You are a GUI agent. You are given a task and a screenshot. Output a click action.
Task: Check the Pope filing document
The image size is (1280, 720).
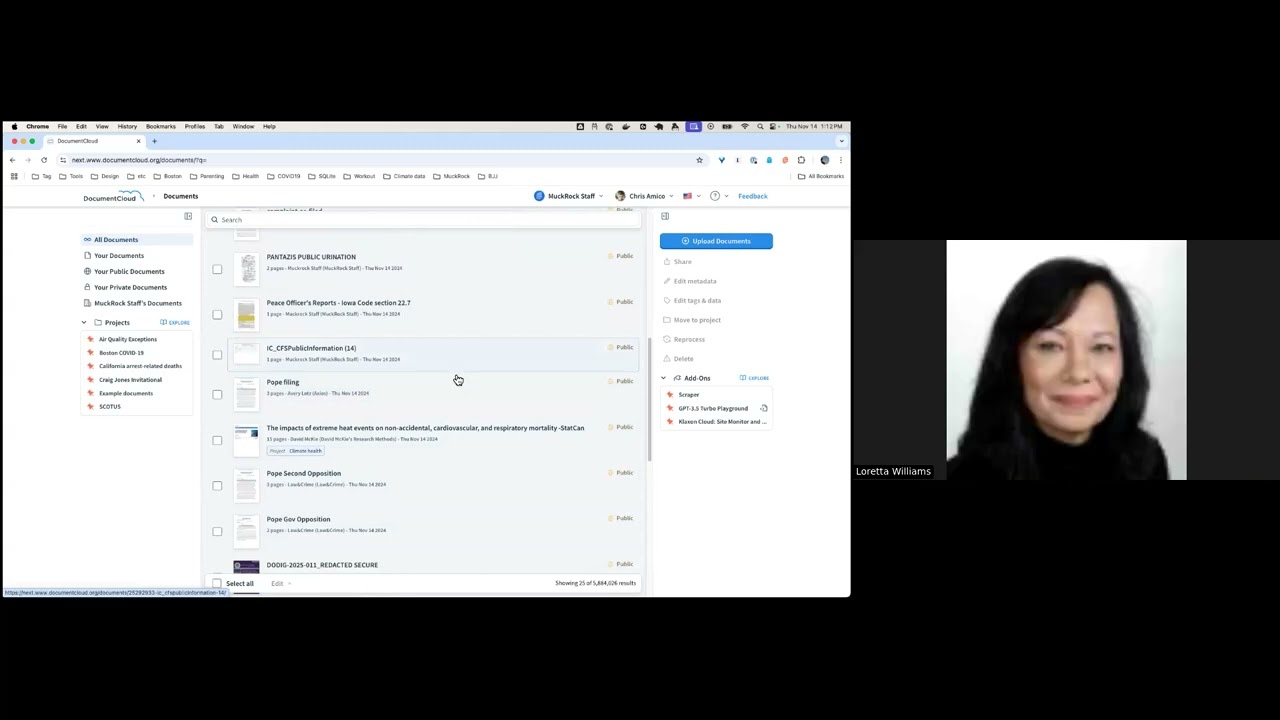217,394
